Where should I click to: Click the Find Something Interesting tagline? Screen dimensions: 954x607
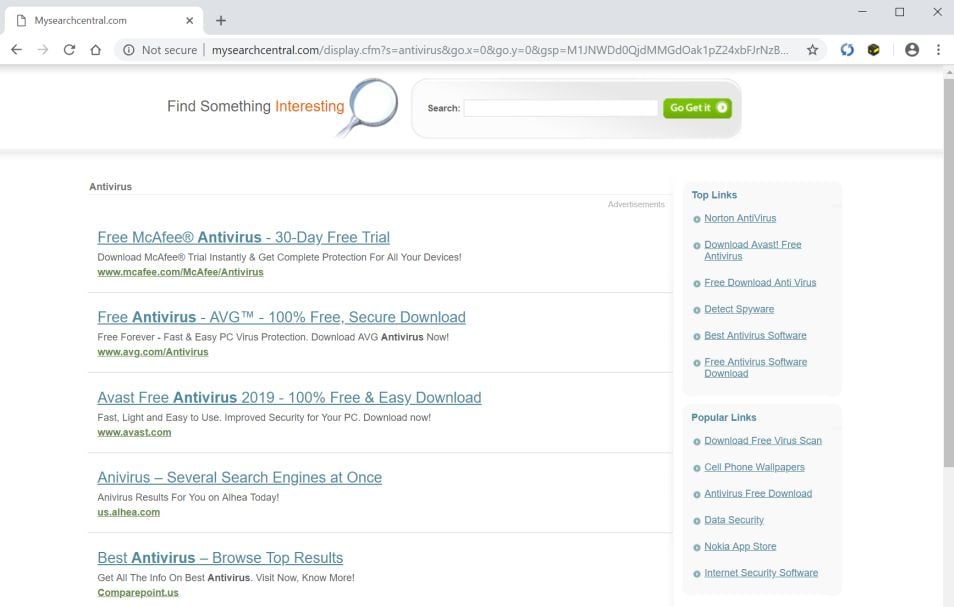click(256, 106)
